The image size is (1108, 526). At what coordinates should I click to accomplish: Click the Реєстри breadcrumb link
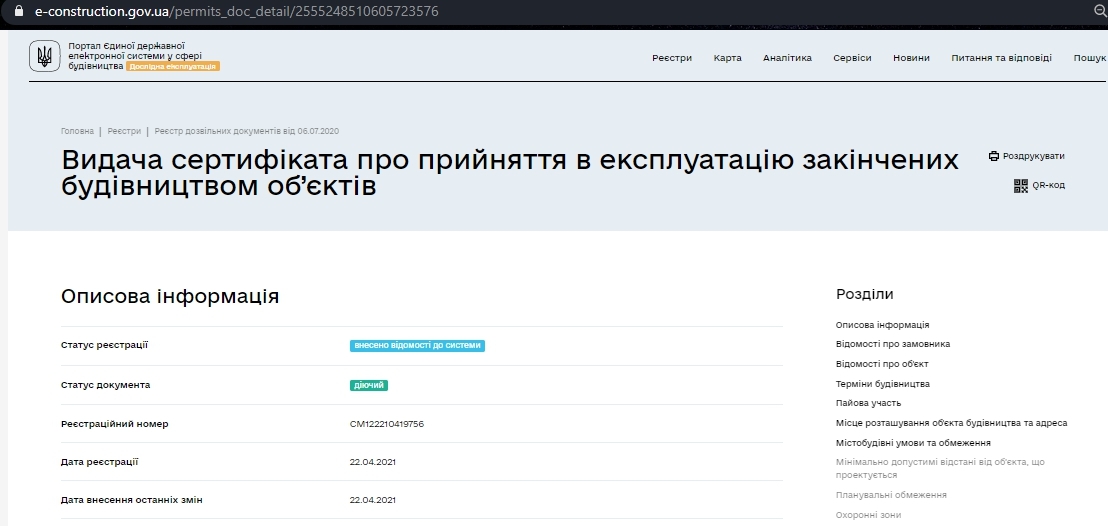pyautogui.click(x=124, y=132)
